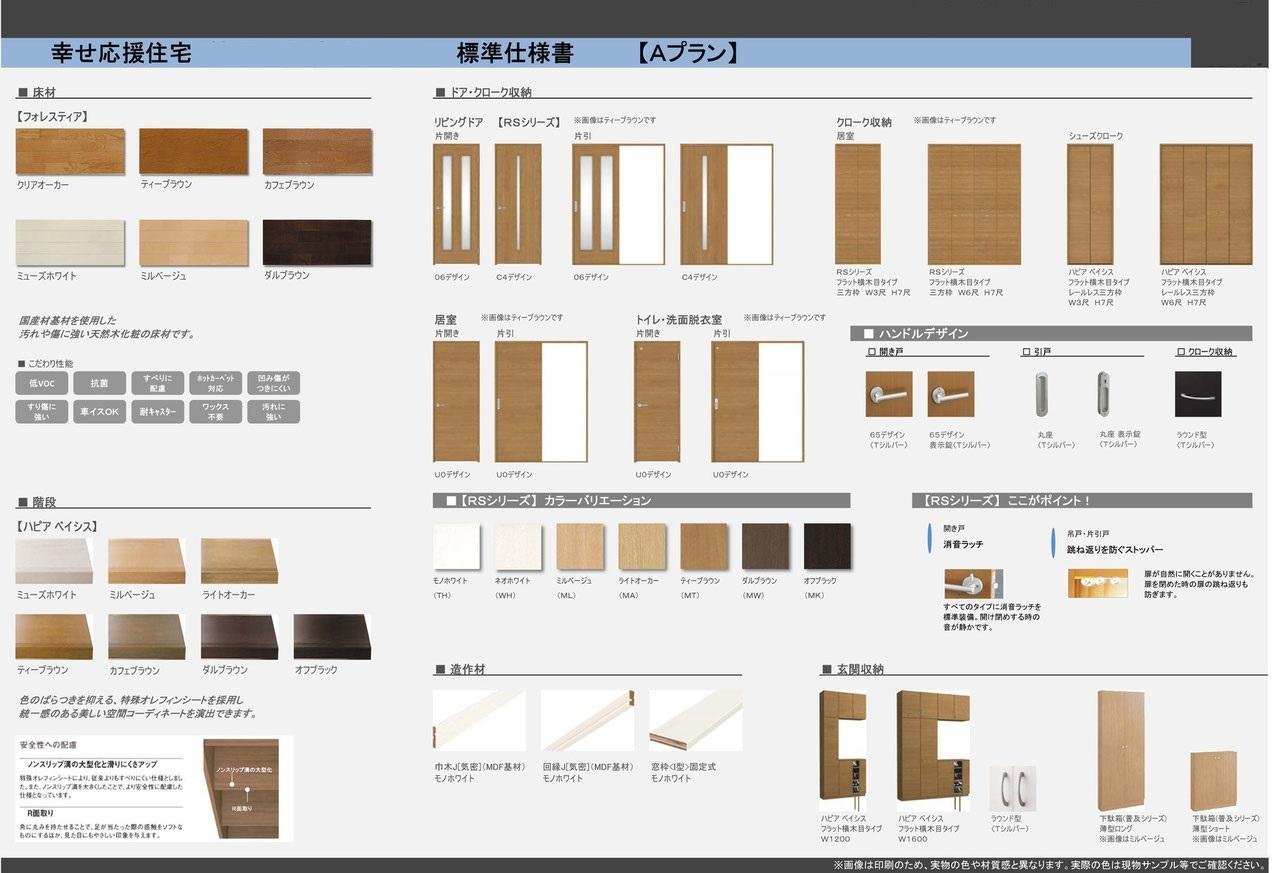Select the すべりに配慮 feature badge

tap(158, 383)
